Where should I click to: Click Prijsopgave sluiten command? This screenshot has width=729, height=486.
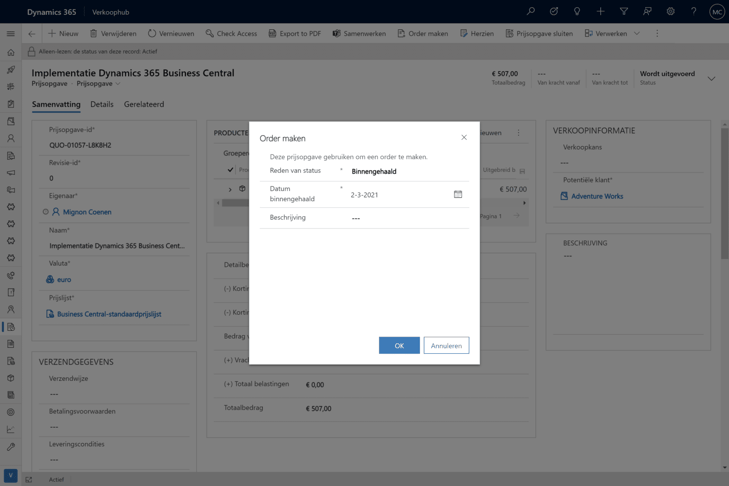(539, 33)
